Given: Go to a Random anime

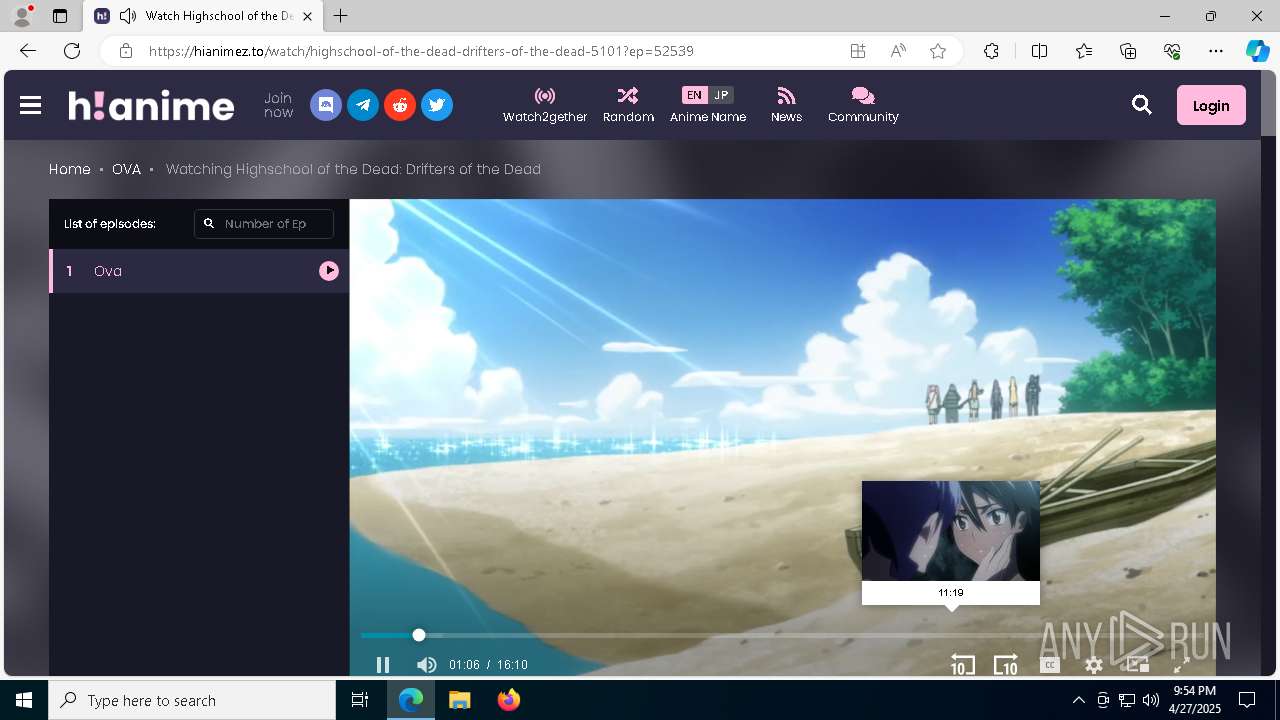Looking at the screenshot, I should 628,105.
